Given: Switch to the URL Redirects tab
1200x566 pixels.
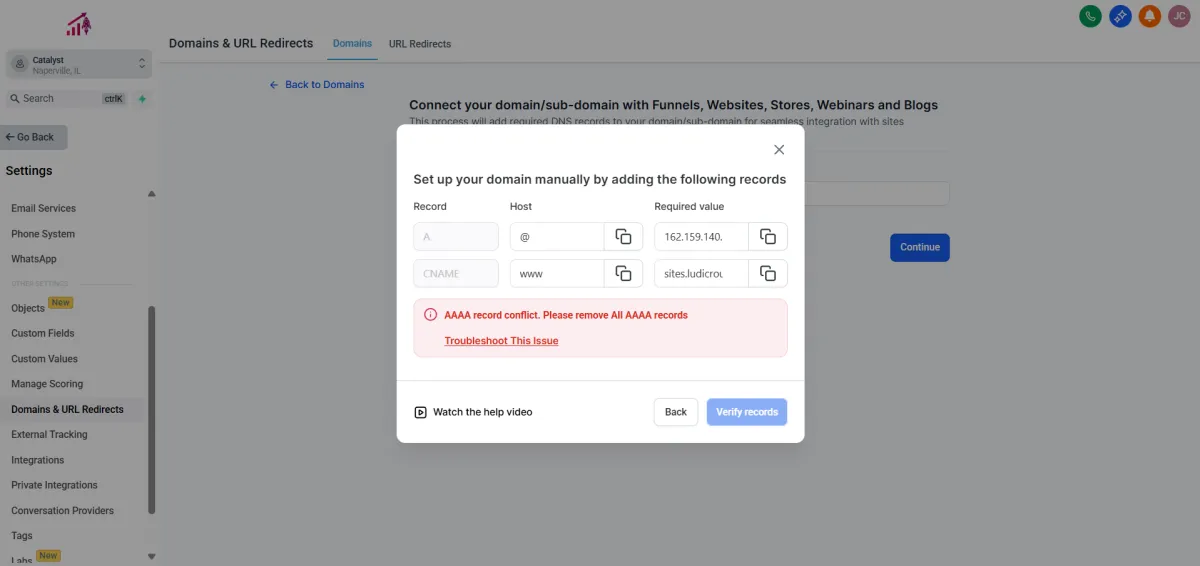Looking at the screenshot, I should pyautogui.click(x=420, y=44).
